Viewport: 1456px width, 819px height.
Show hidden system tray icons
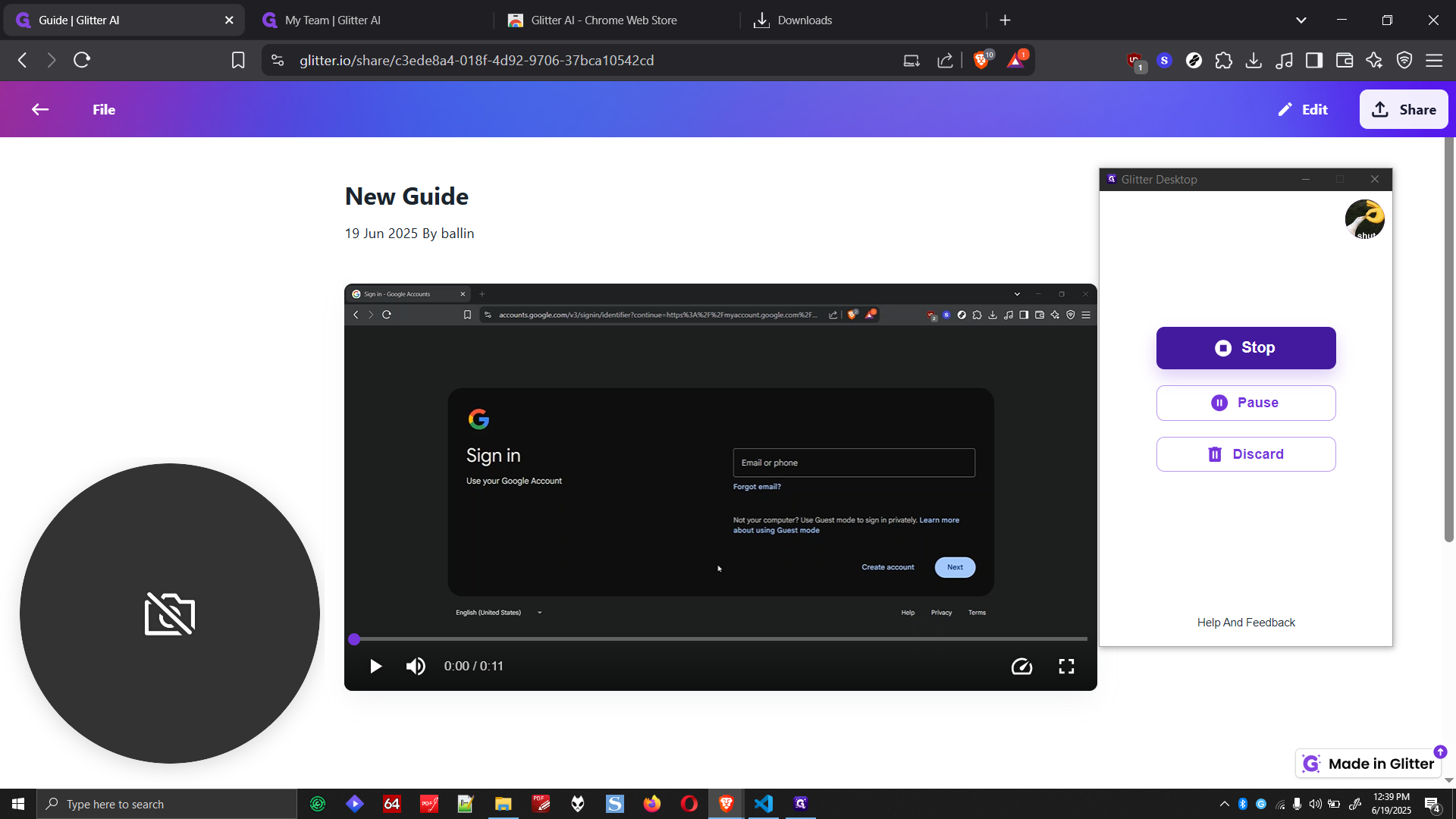pos(1224,804)
